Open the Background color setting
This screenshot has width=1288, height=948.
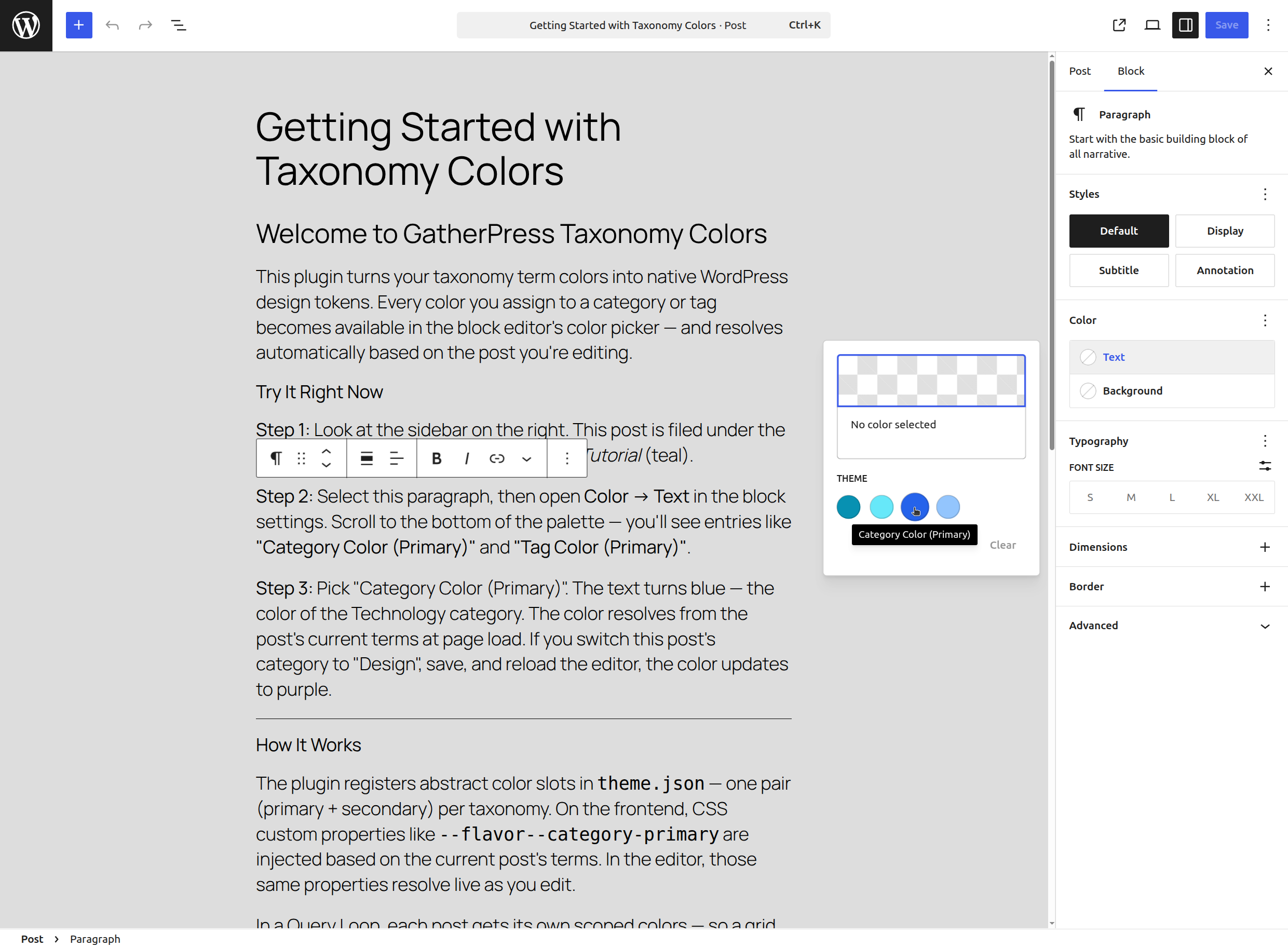[x=1172, y=391]
